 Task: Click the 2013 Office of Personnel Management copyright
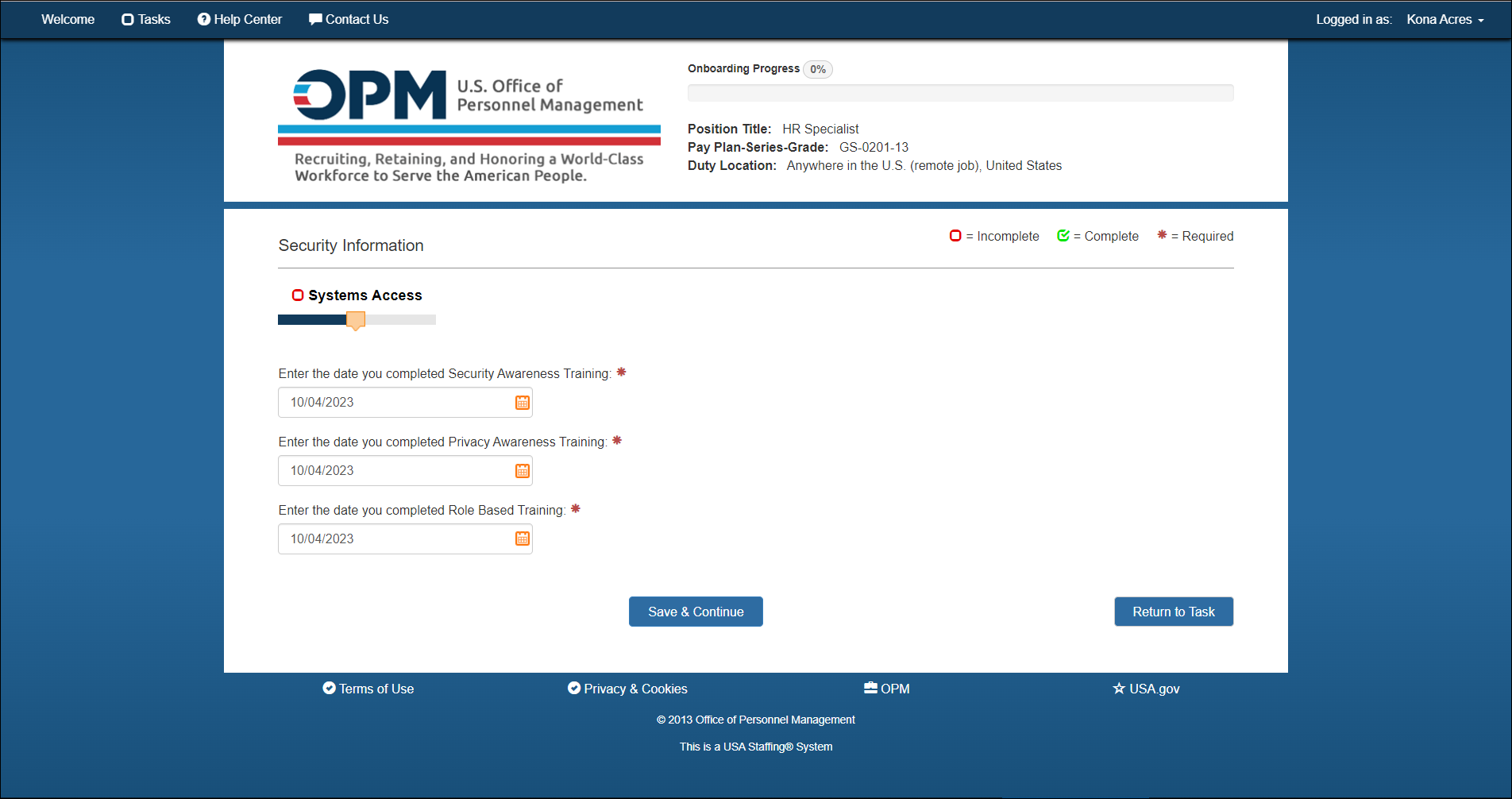(756, 720)
